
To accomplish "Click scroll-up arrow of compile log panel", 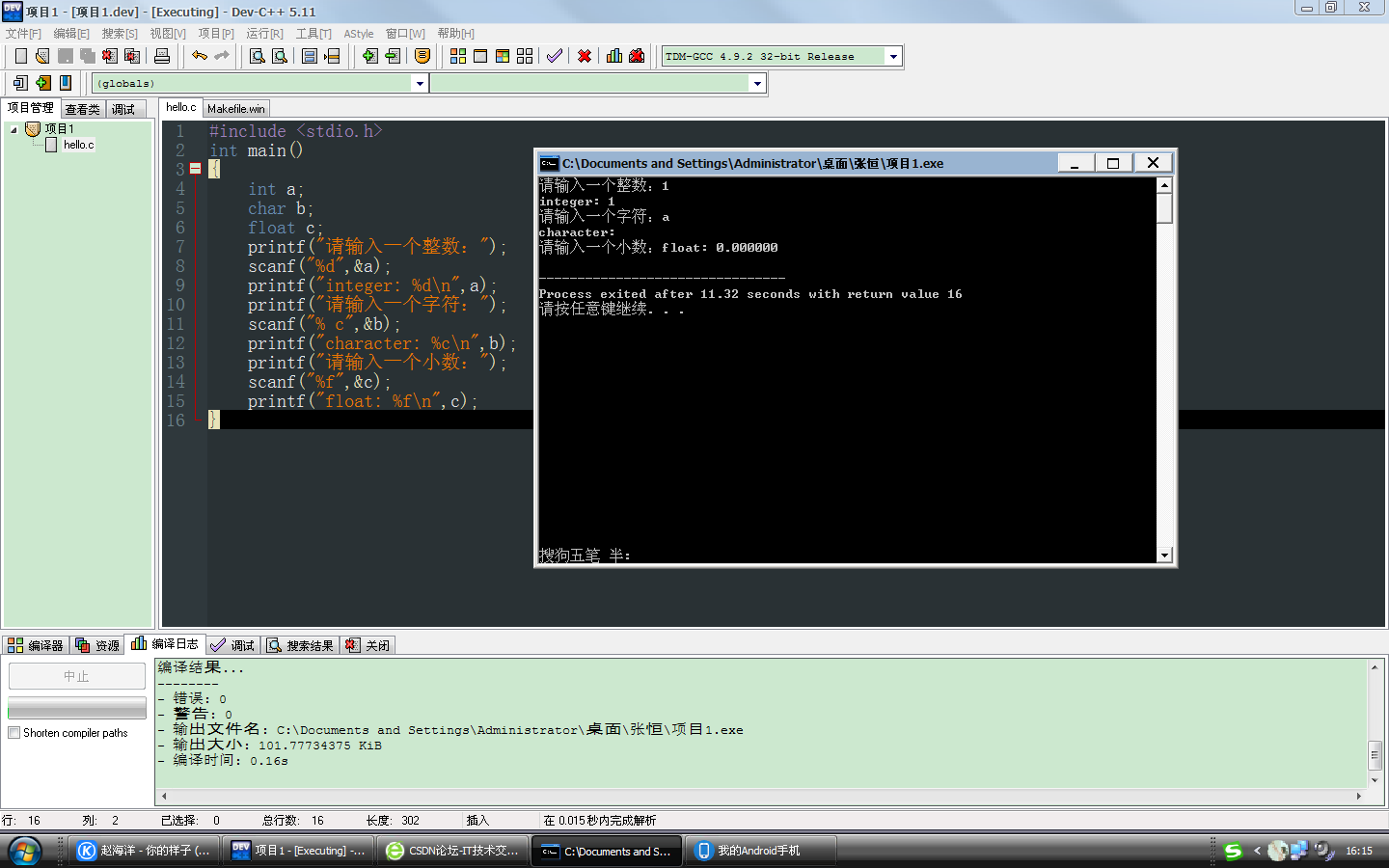I will pyautogui.click(x=1375, y=666).
